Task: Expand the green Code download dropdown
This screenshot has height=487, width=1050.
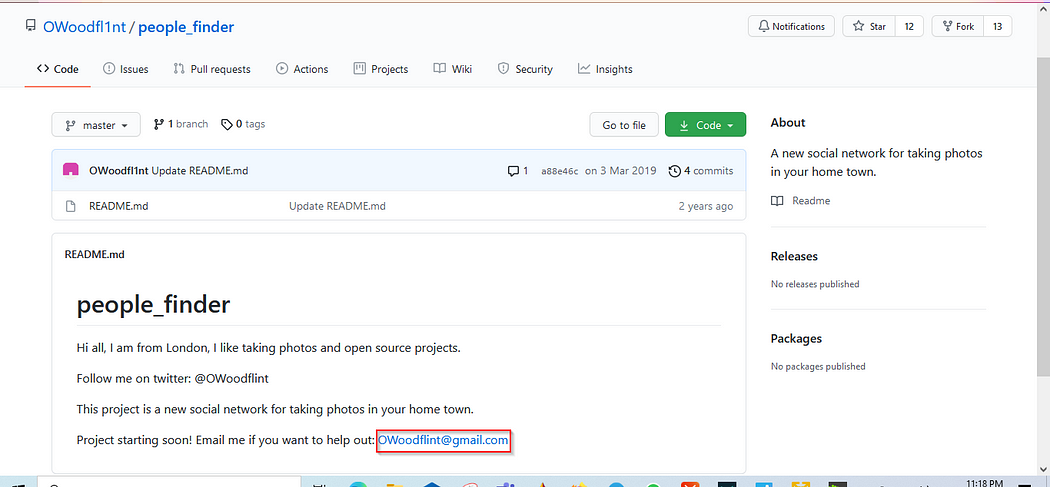Action: tap(705, 125)
